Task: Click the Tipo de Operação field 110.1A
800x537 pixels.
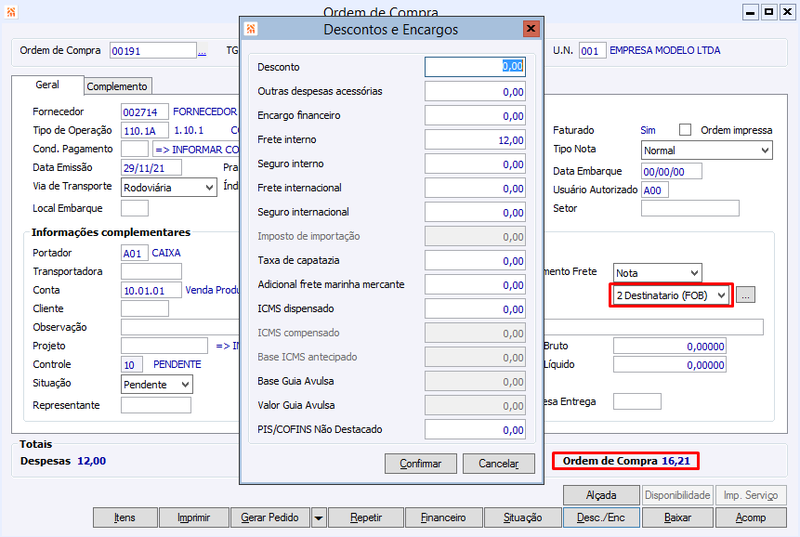Action: [145, 131]
